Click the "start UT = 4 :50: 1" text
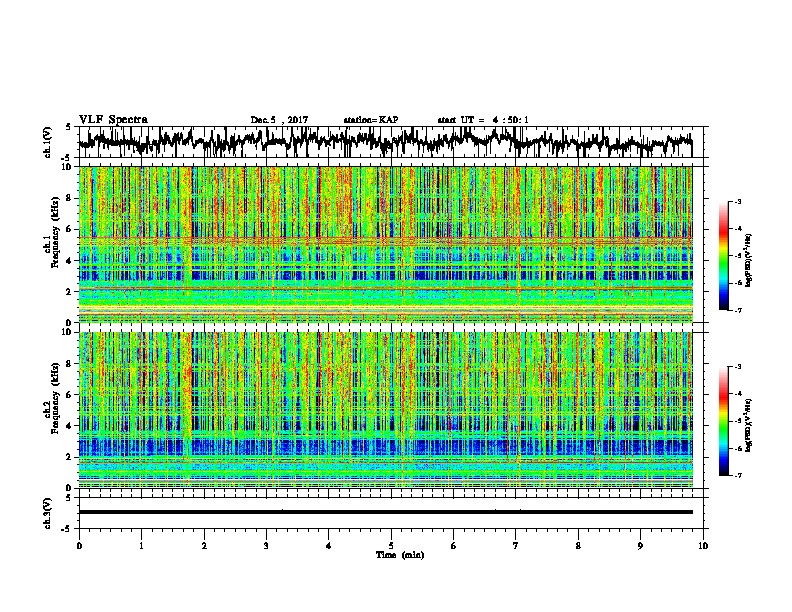This screenshot has height=612, width=792. [483, 120]
